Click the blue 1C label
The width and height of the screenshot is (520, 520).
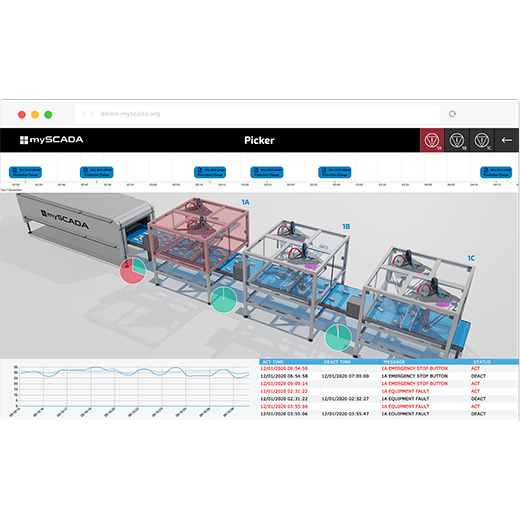pyautogui.click(x=471, y=258)
